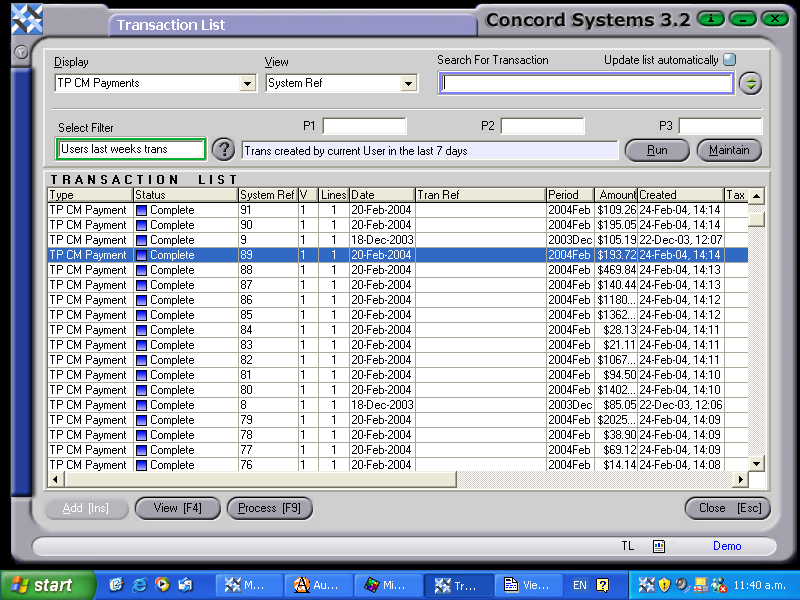Screen dimensions: 800x600
Task: Click the user account tray icon with red X
Action: 720,584
